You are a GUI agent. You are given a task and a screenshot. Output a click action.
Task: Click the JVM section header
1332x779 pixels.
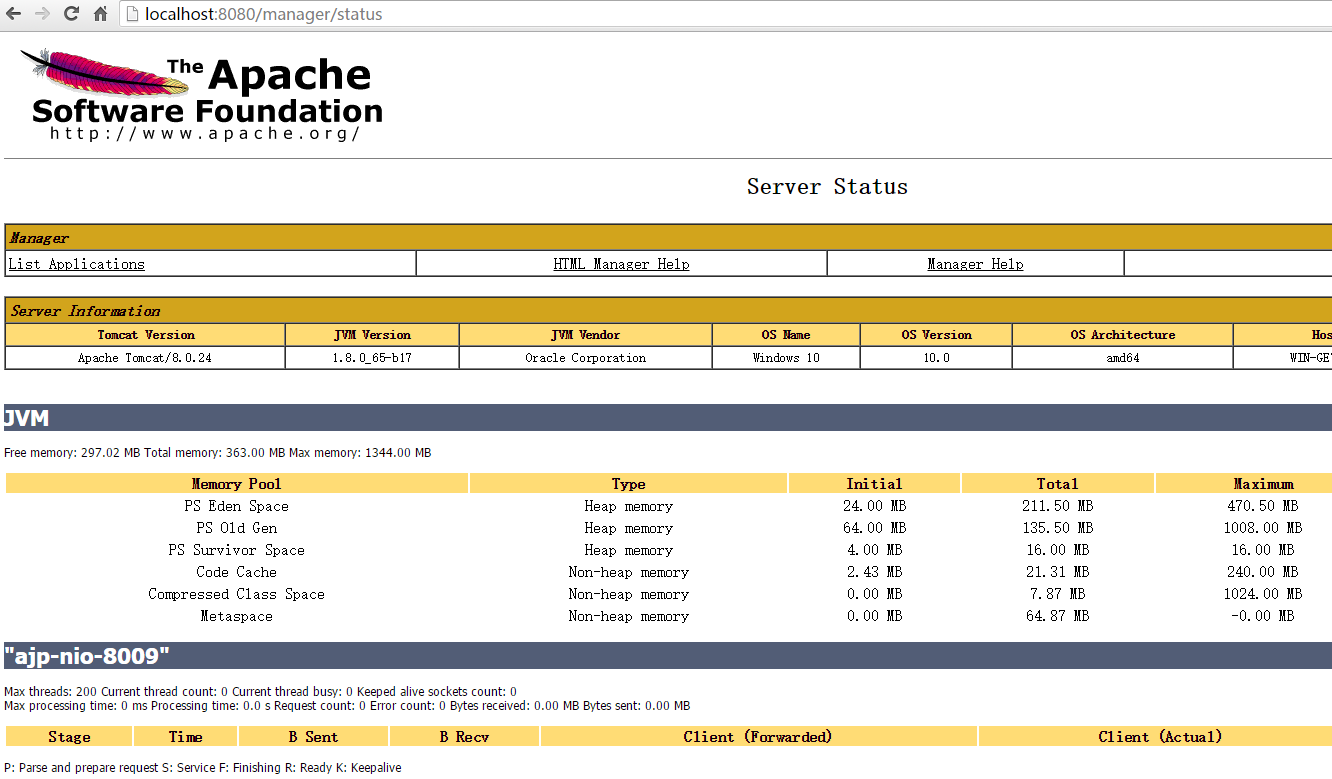27,418
